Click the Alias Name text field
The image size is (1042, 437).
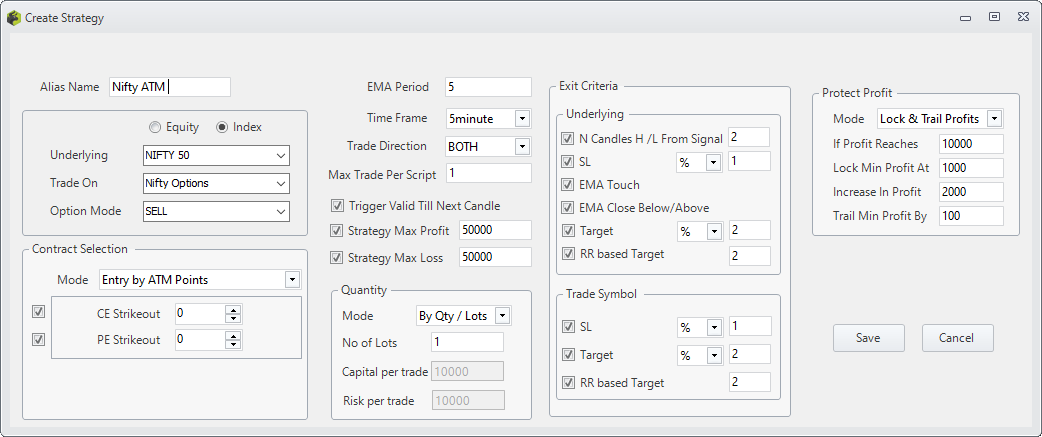170,87
